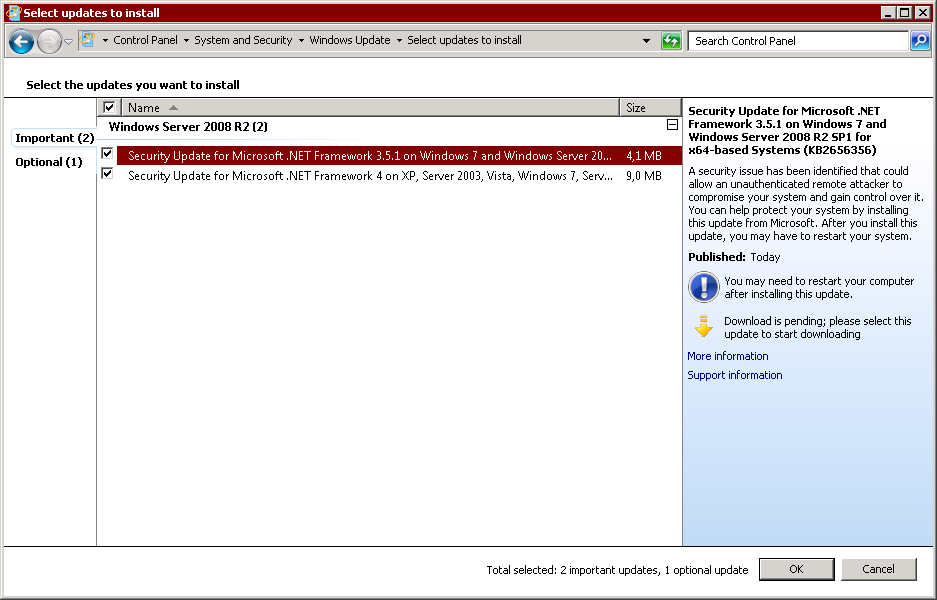Uncheck .NET Framework 3.5.1 security update
Image resolution: width=937 pixels, height=600 pixels.
pyautogui.click(x=107, y=154)
